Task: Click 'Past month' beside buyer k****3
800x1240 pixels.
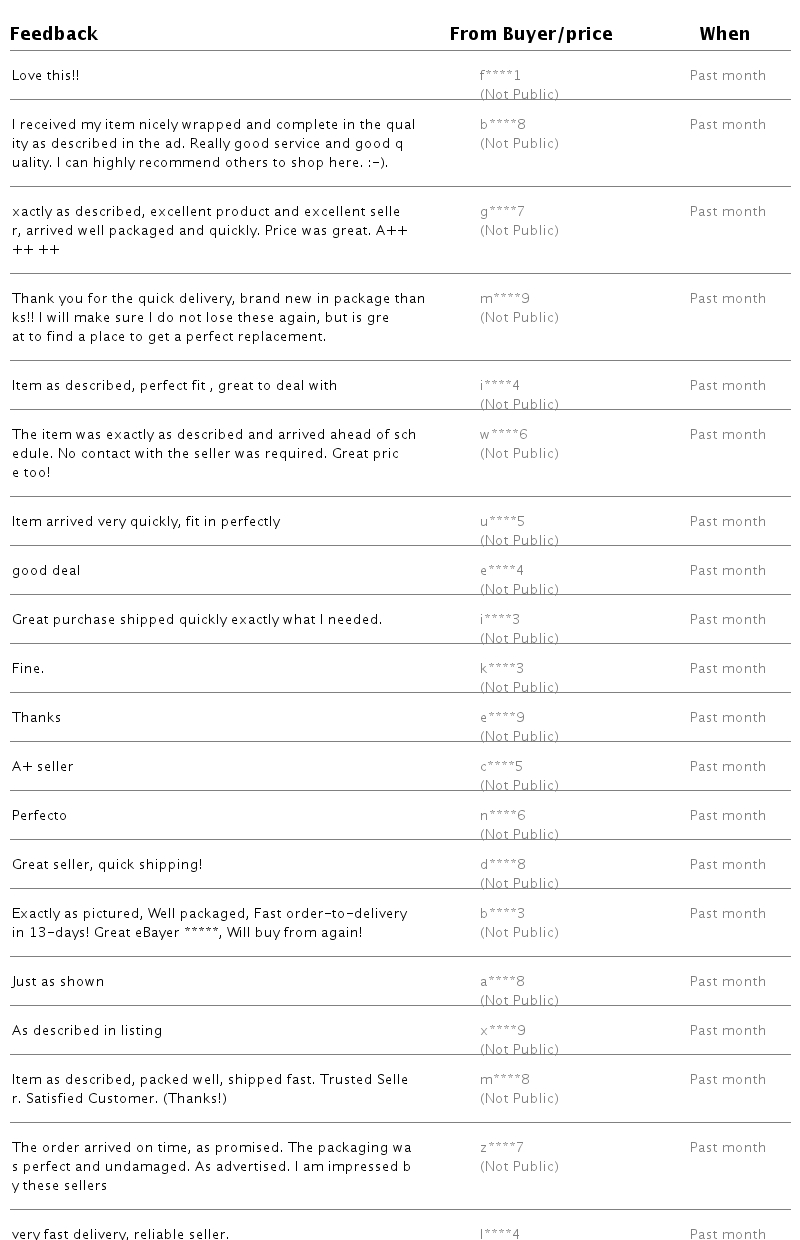Action: point(728,668)
